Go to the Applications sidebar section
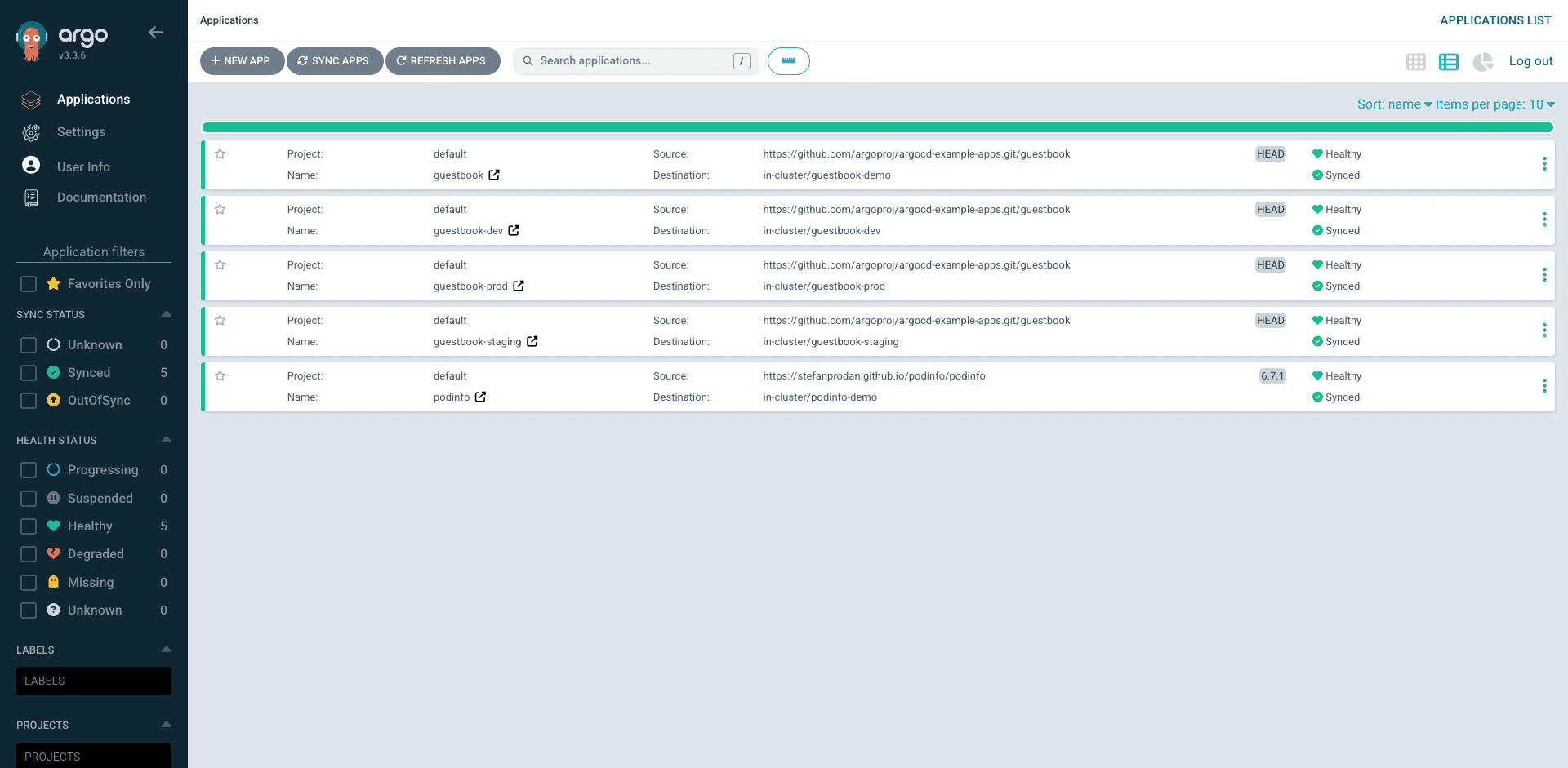This screenshot has height=768, width=1568. (x=93, y=99)
